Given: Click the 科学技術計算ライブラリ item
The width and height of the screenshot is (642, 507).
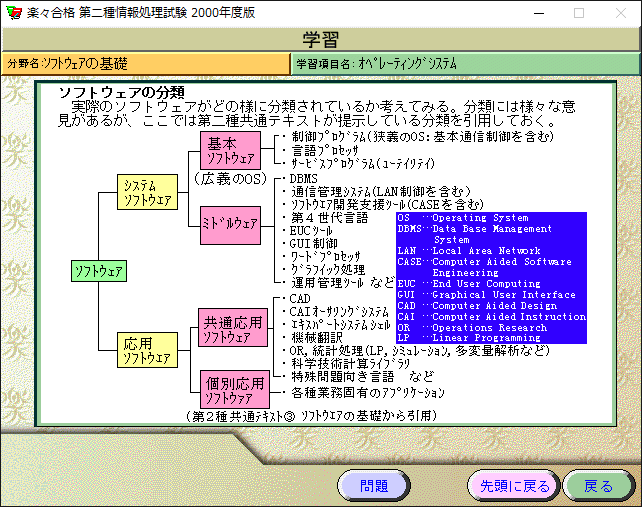Looking at the screenshot, I should point(350,364).
